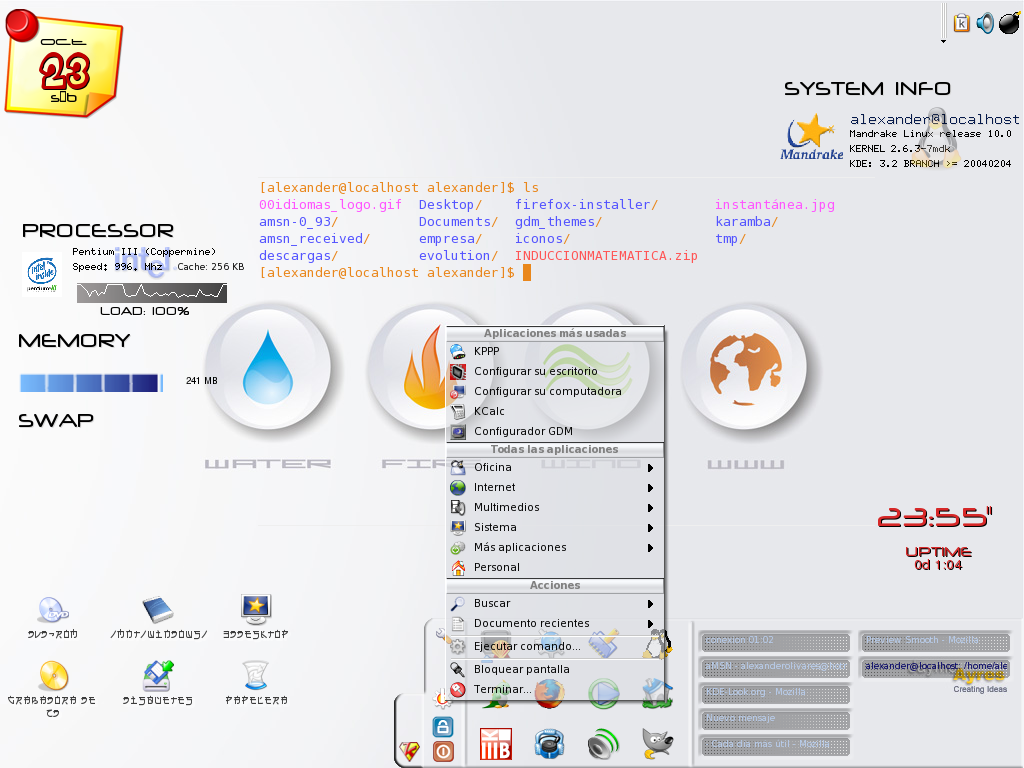Choose Ejecutar comando... in the menu
1024x768 pixels.
pyautogui.click(x=555, y=647)
